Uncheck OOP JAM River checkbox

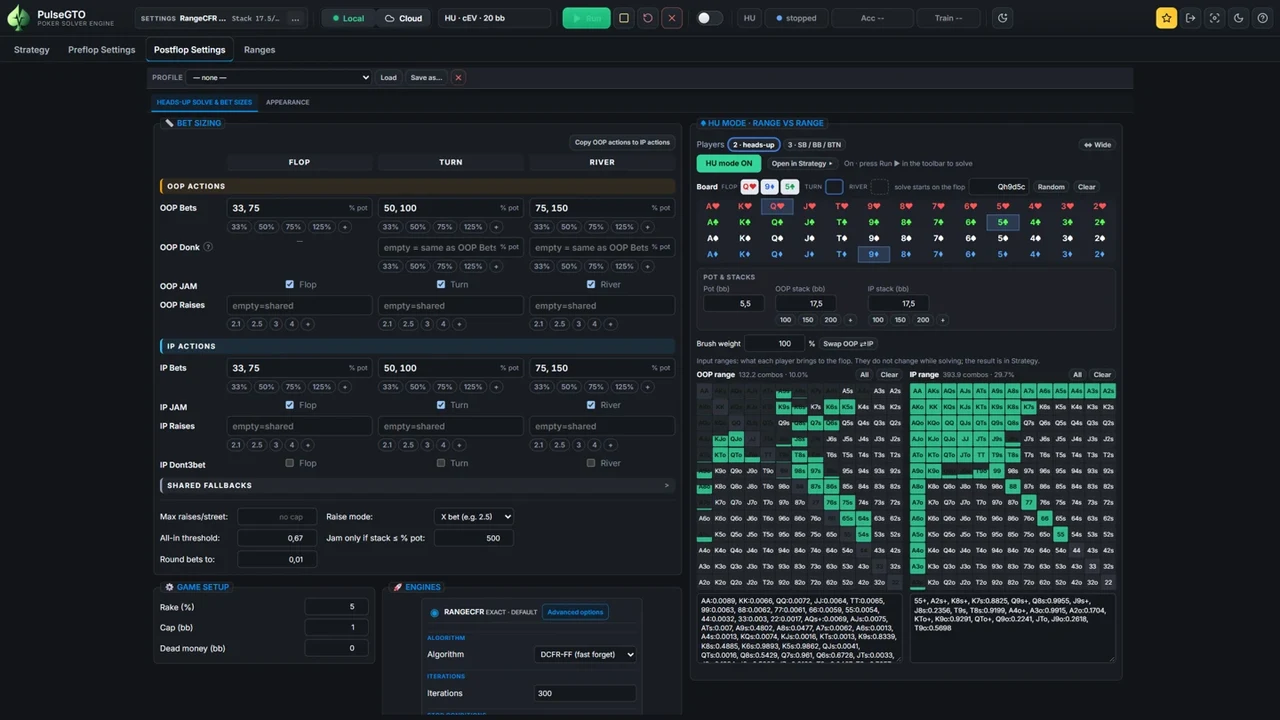pyautogui.click(x=591, y=284)
